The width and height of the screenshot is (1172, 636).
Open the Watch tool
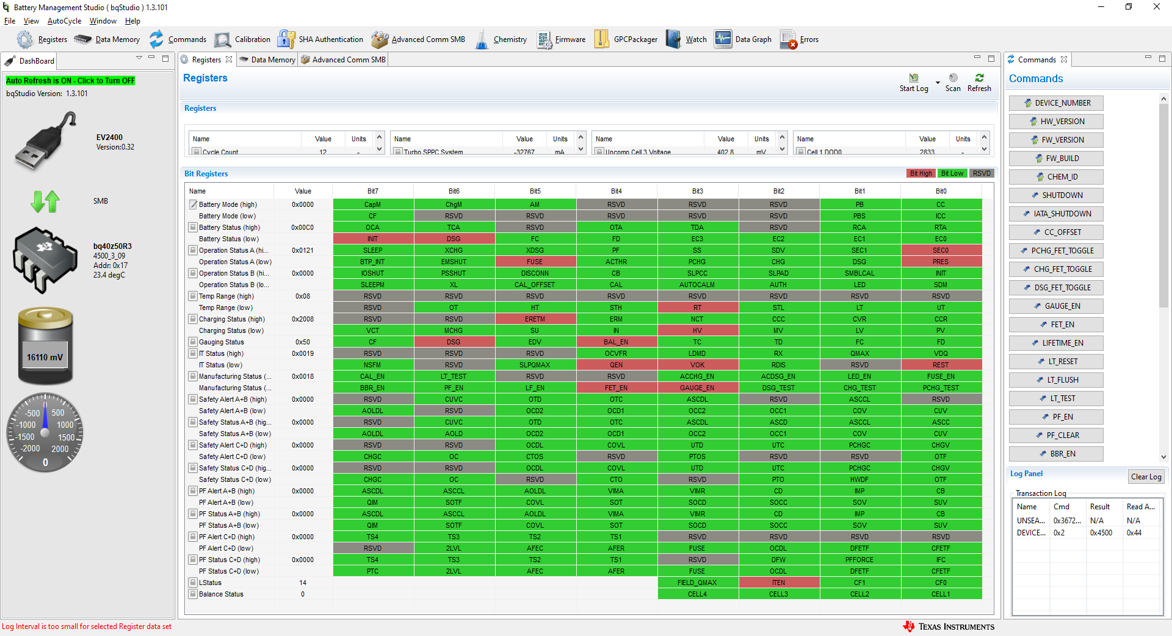point(686,40)
